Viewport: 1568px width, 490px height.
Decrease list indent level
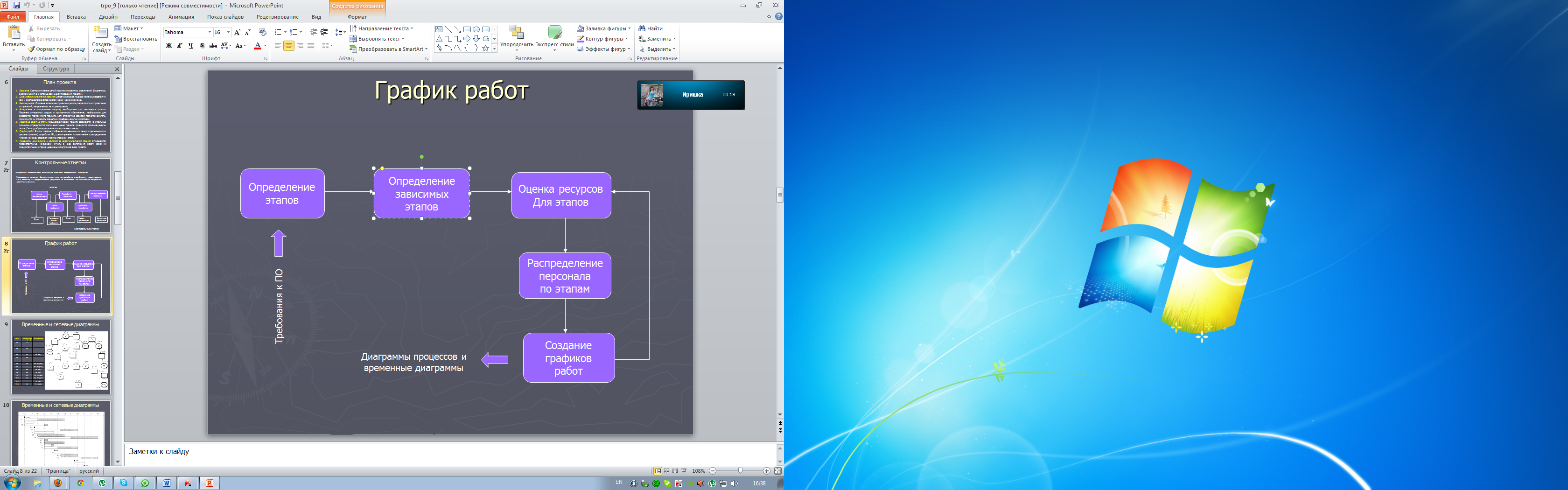point(314,32)
